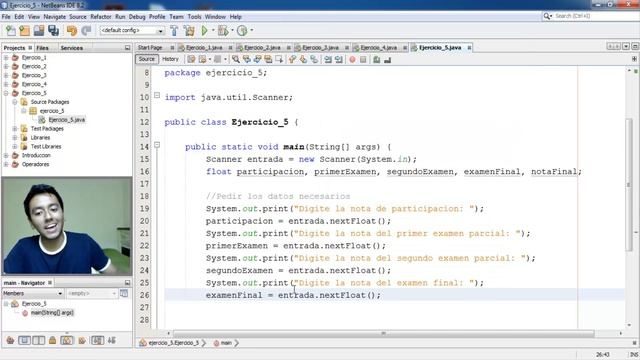
Task: Expand the Ejercicio_1 project node
Action: coord(6,58)
